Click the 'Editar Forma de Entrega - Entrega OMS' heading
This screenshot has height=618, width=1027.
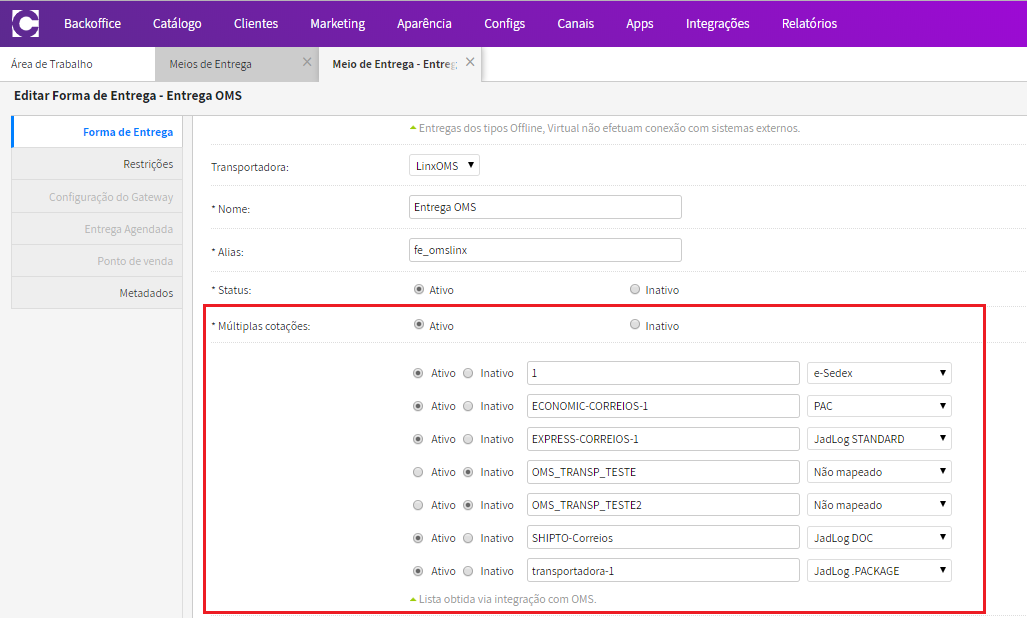click(x=128, y=96)
